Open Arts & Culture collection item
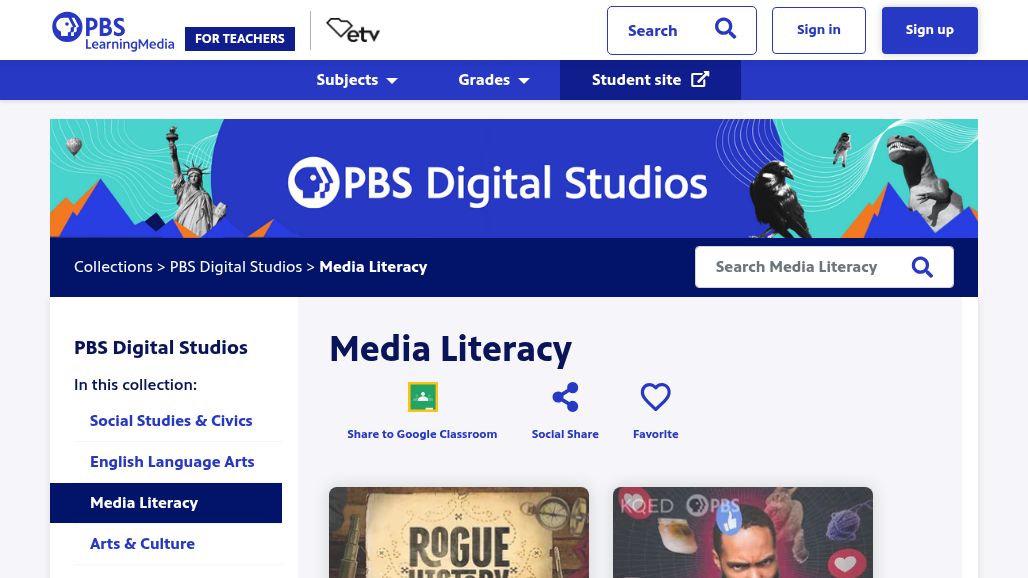 (142, 544)
